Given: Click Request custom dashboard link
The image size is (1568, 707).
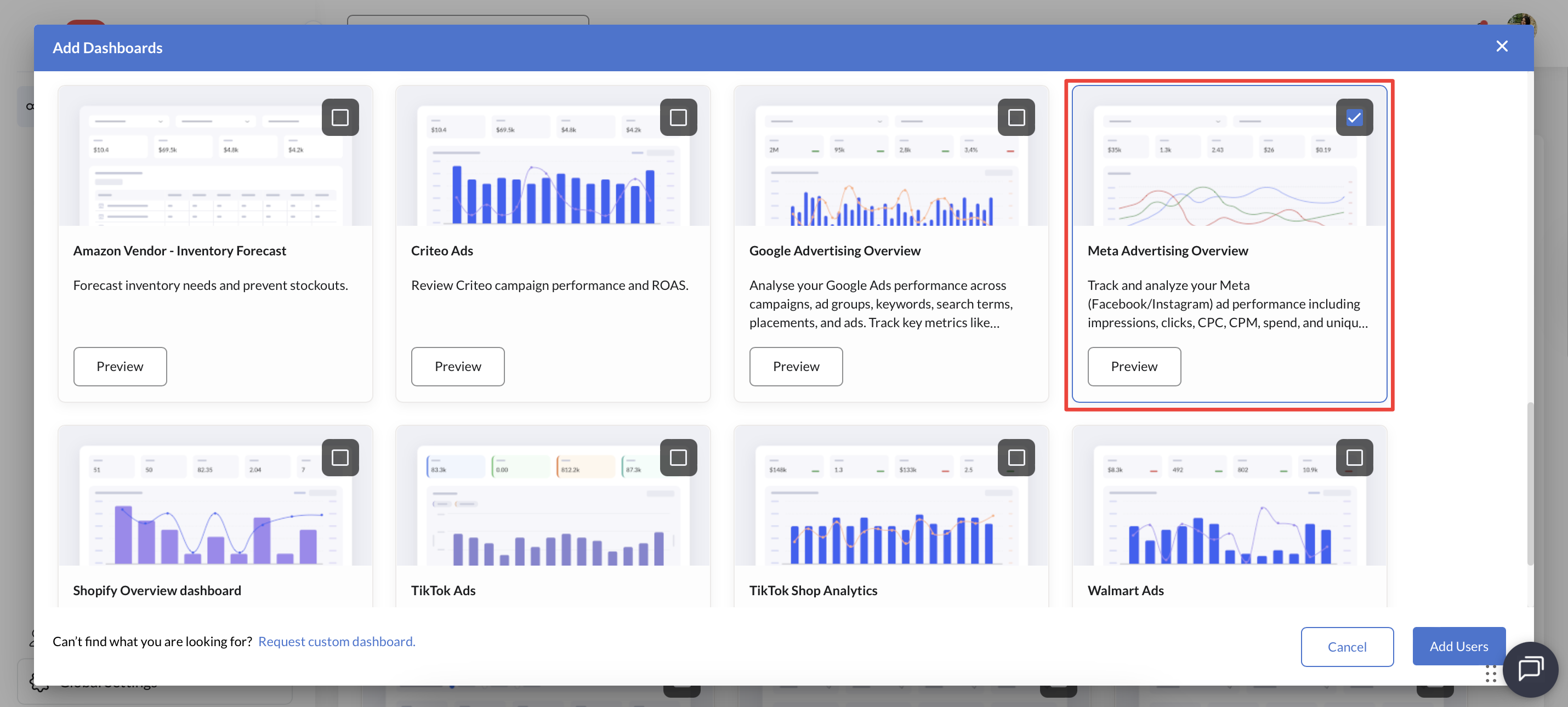Looking at the screenshot, I should [337, 641].
